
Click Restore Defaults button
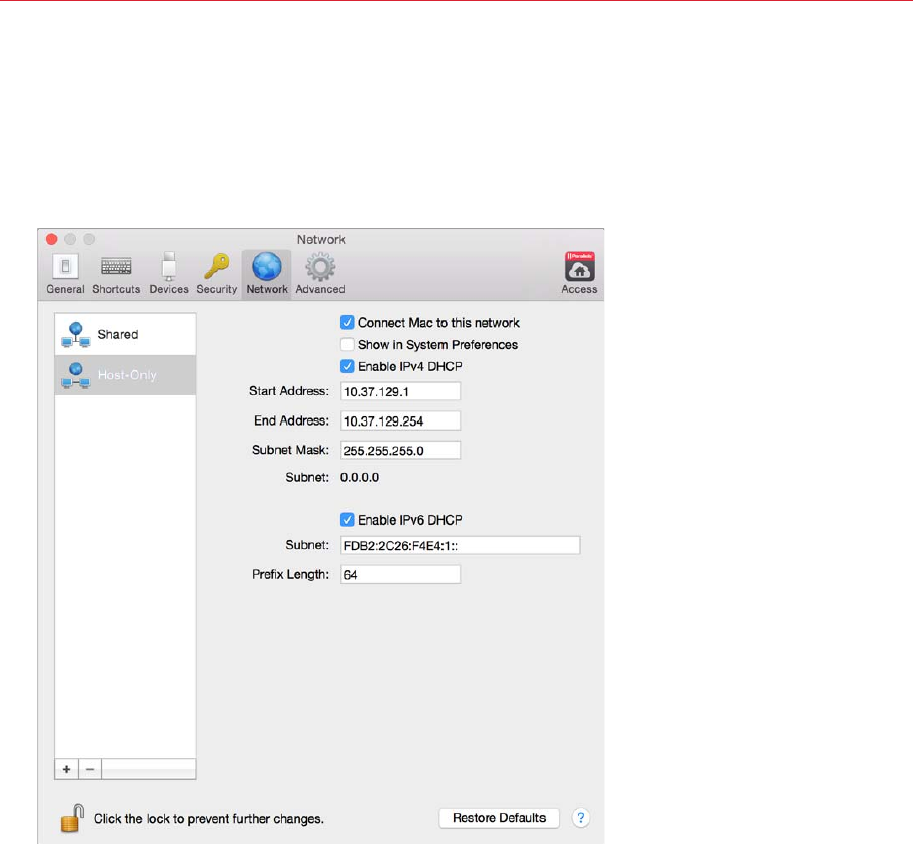point(499,818)
